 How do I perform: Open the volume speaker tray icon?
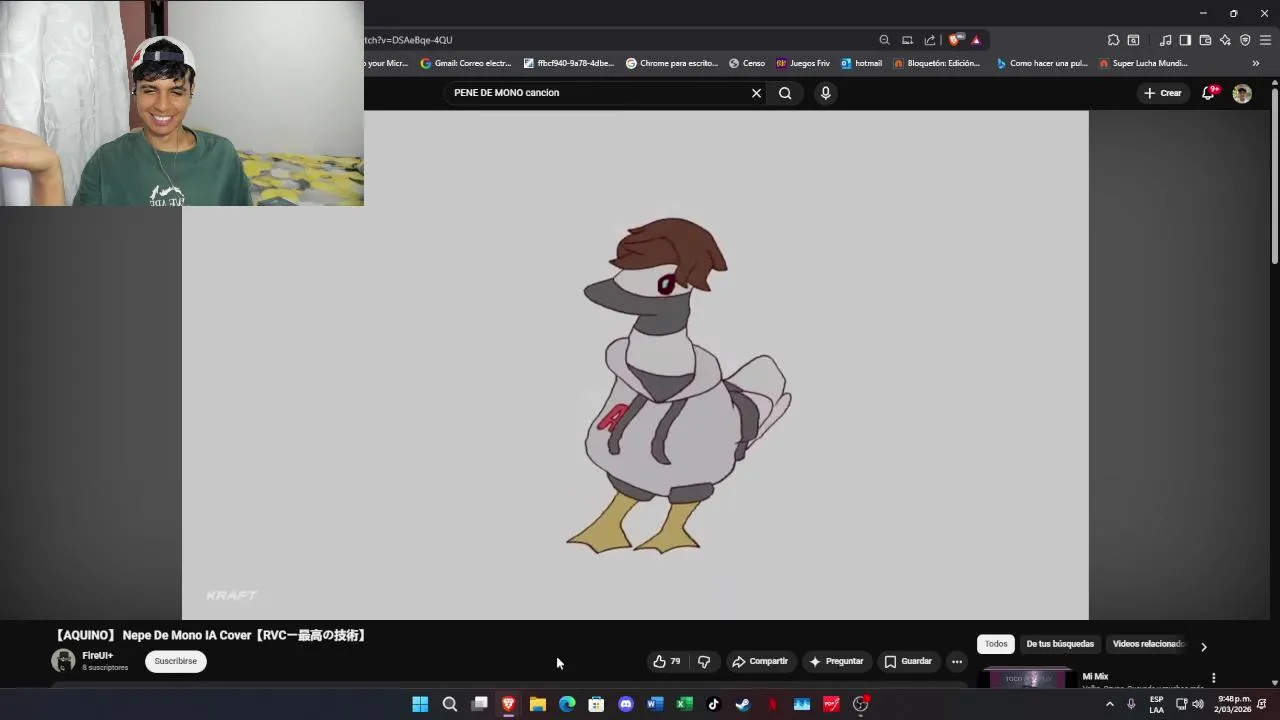[x=1198, y=704]
